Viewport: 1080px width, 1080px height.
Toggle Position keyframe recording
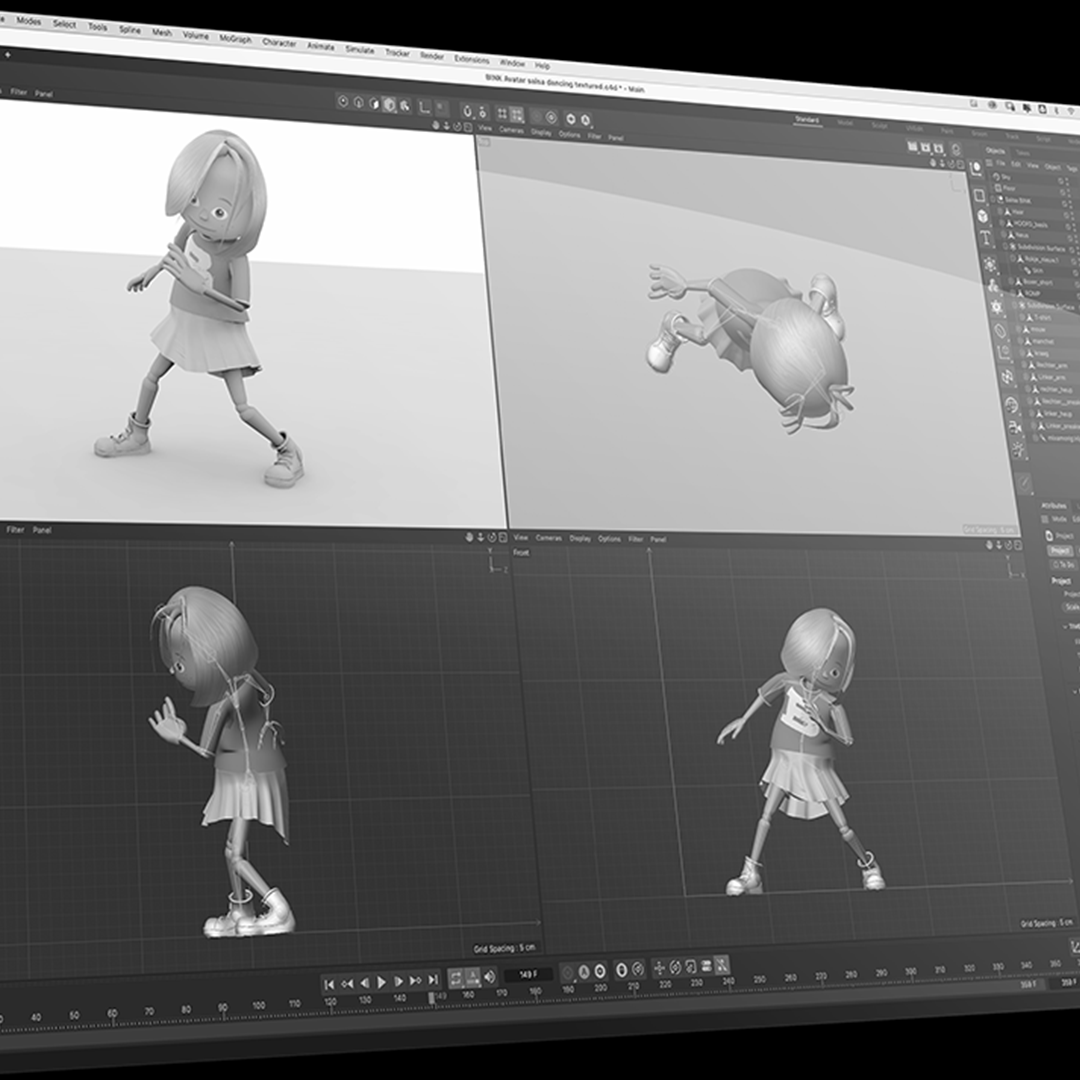coord(659,968)
